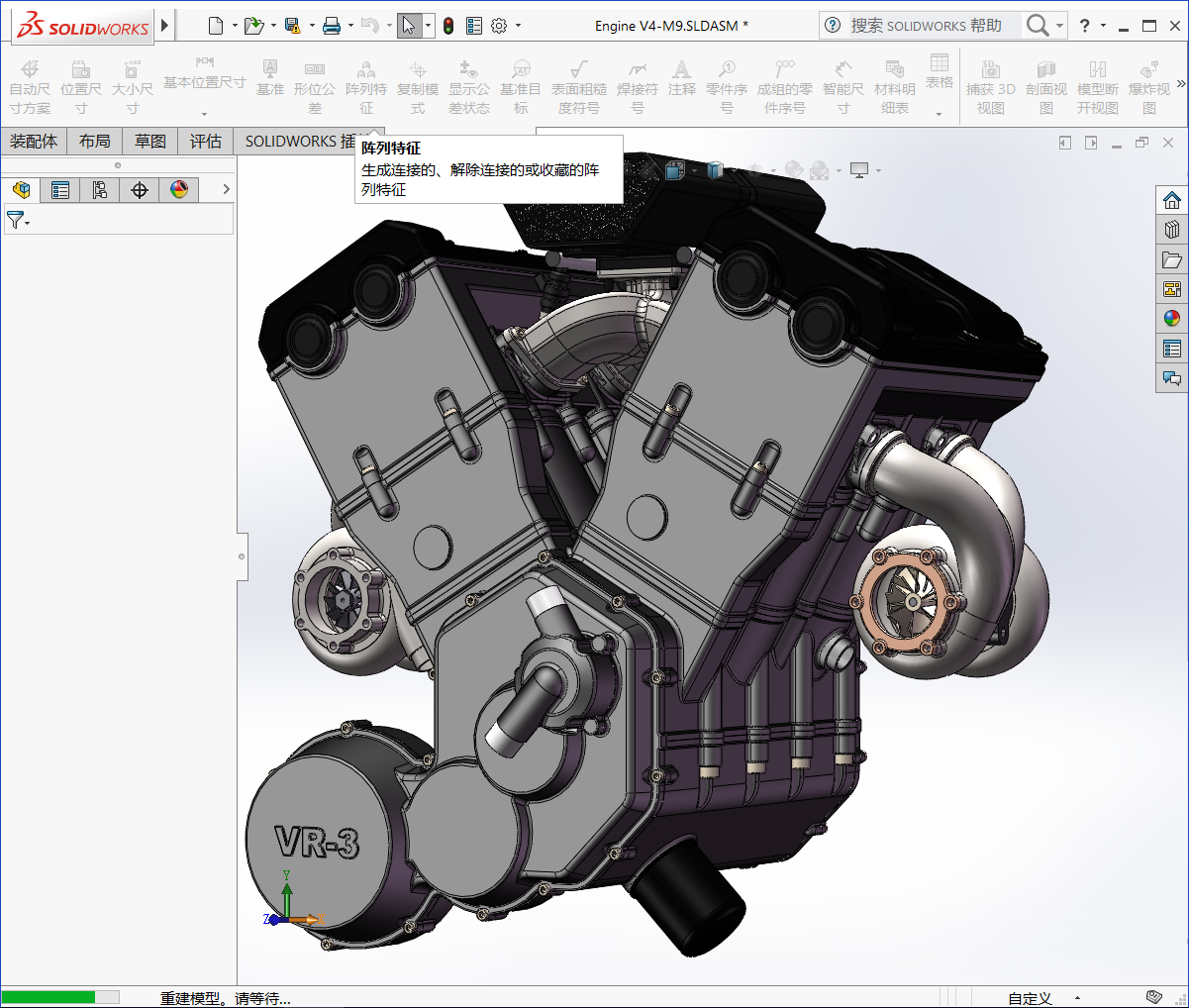Image resolution: width=1189 pixels, height=1008 pixels.
Task: Click the Print icon
Action: pyautogui.click(x=331, y=26)
